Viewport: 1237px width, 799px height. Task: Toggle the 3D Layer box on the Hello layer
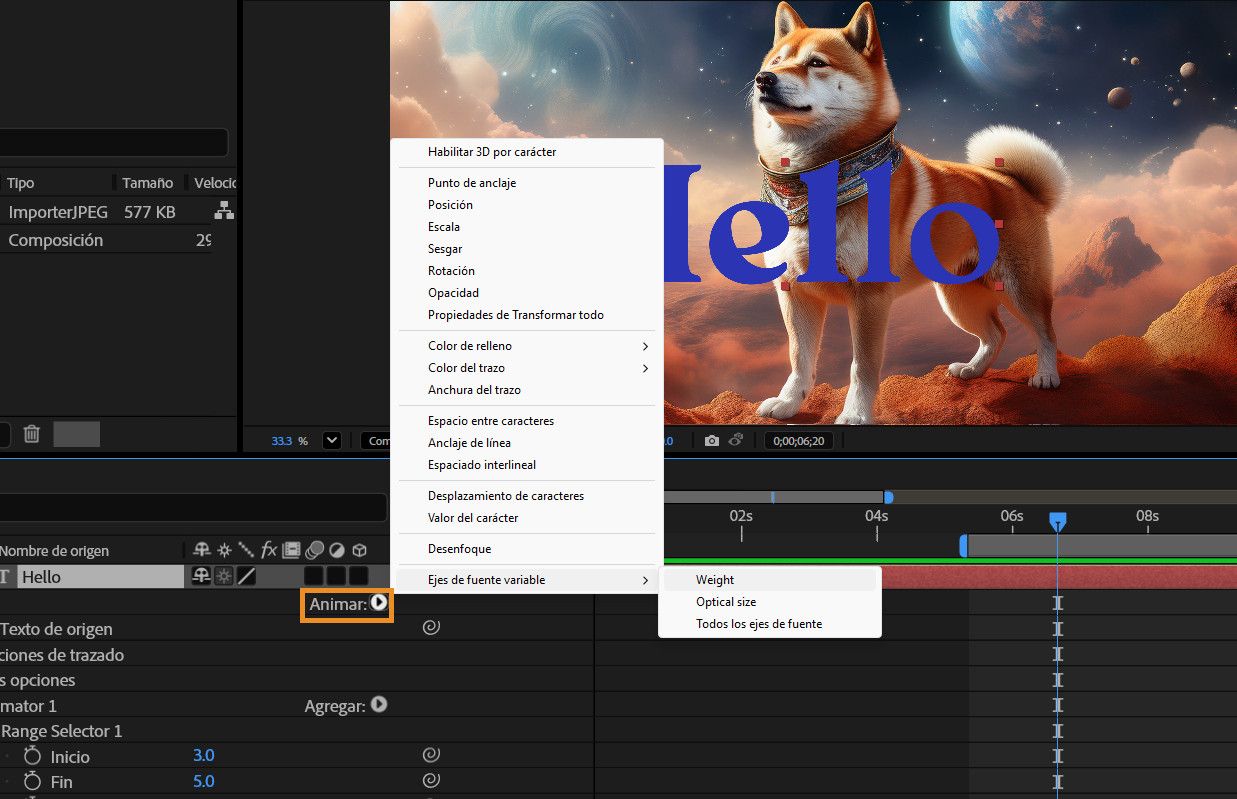point(358,577)
